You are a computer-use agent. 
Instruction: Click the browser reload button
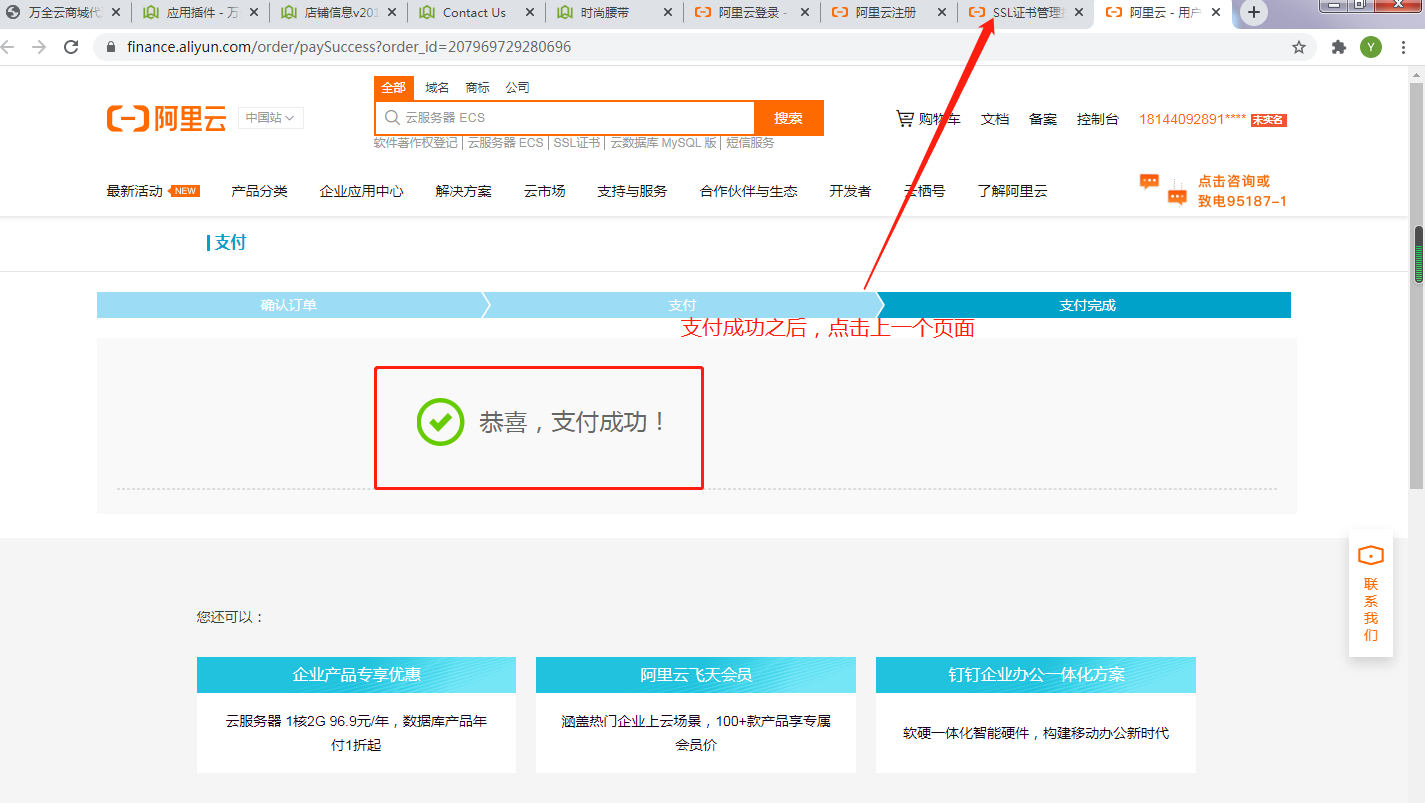tap(71, 47)
